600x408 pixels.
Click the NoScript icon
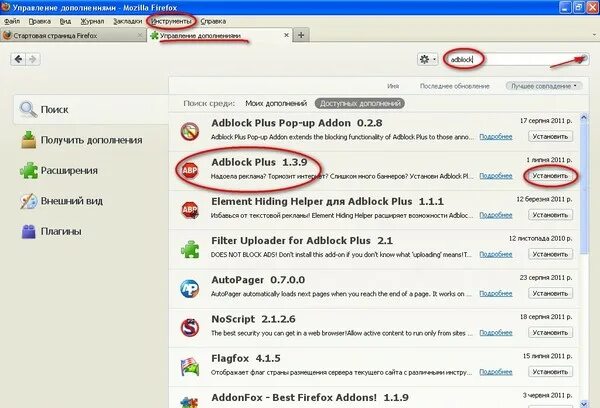point(190,328)
